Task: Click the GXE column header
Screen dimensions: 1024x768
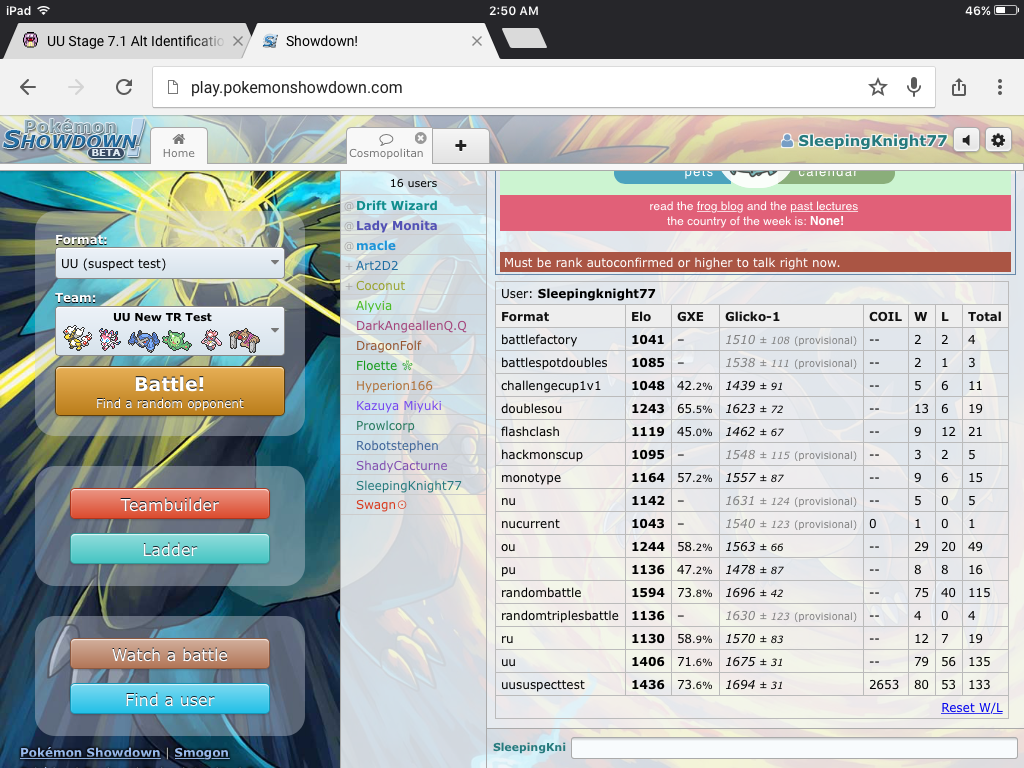Action: pyautogui.click(x=690, y=317)
